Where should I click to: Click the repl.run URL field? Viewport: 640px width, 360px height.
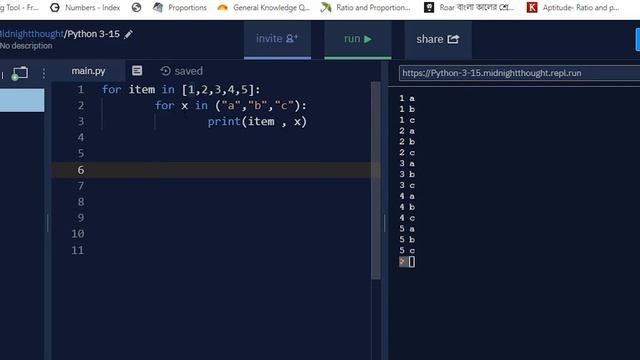(x=519, y=73)
